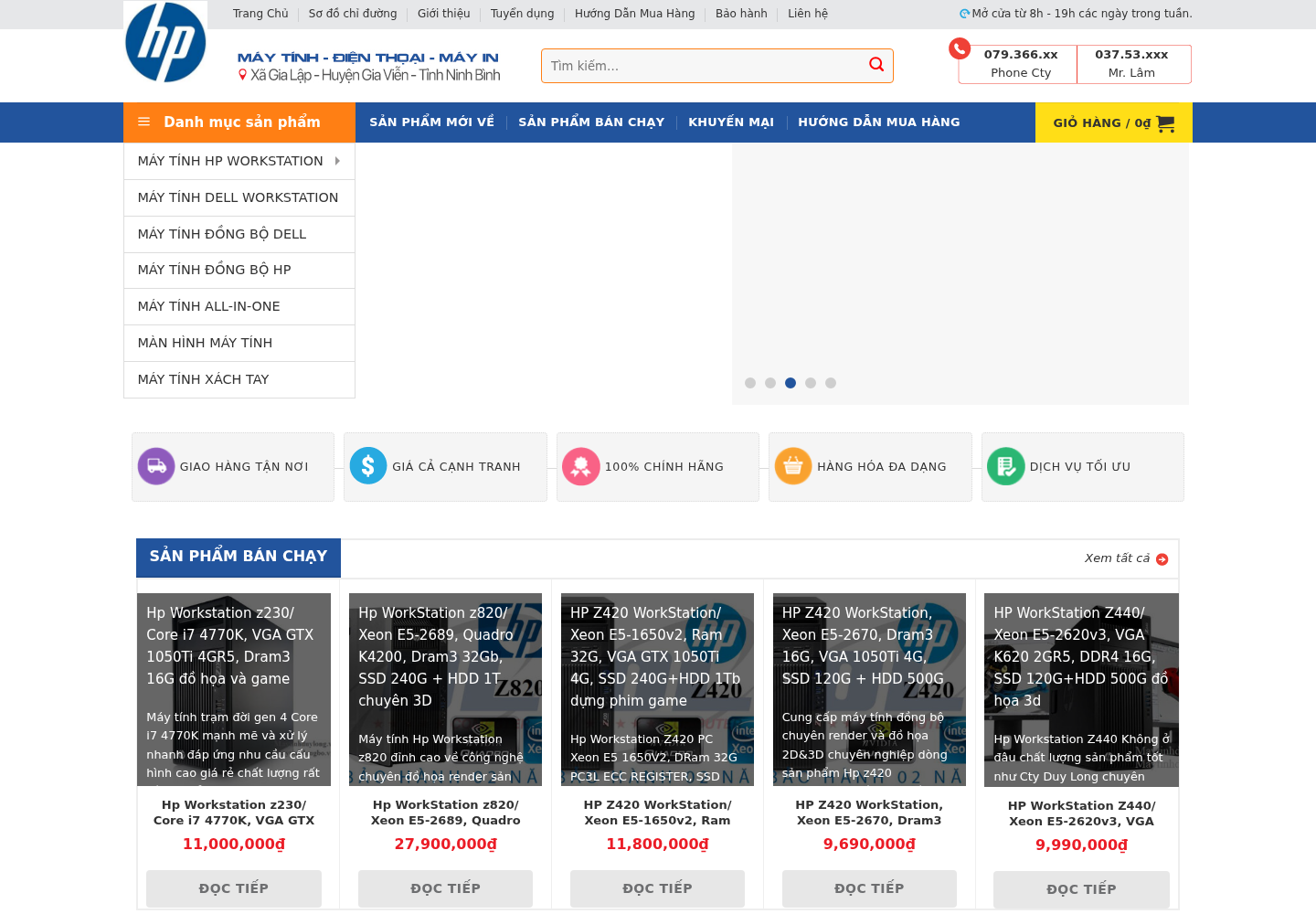The width and height of the screenshot is (1316, 914).
Task: Open HP WorkStation Z440 product thumbnail
Action: 1081,690
